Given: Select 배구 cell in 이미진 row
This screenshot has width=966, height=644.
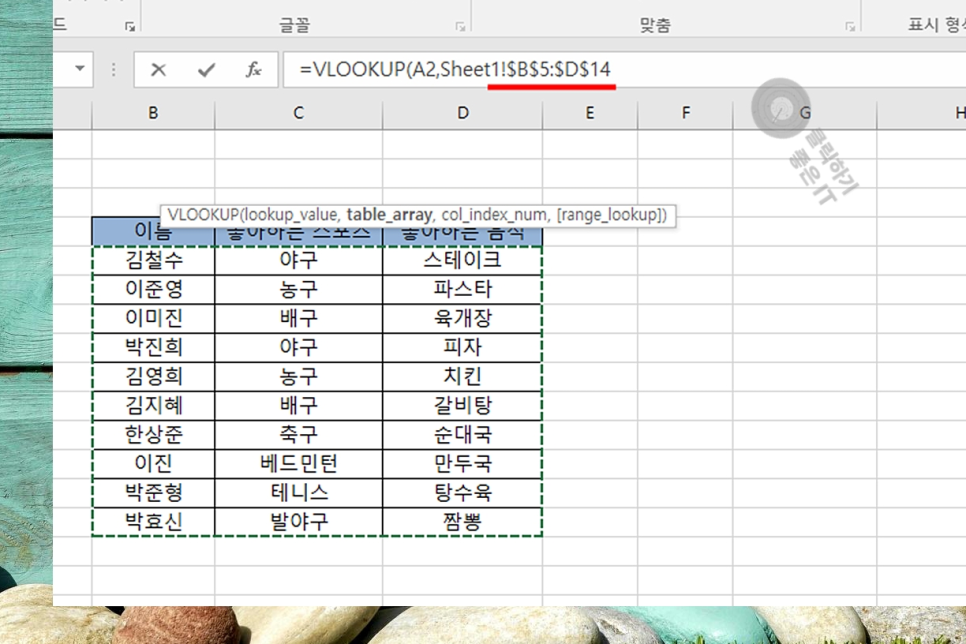Looking at the screenshot, I should (298, 318).
